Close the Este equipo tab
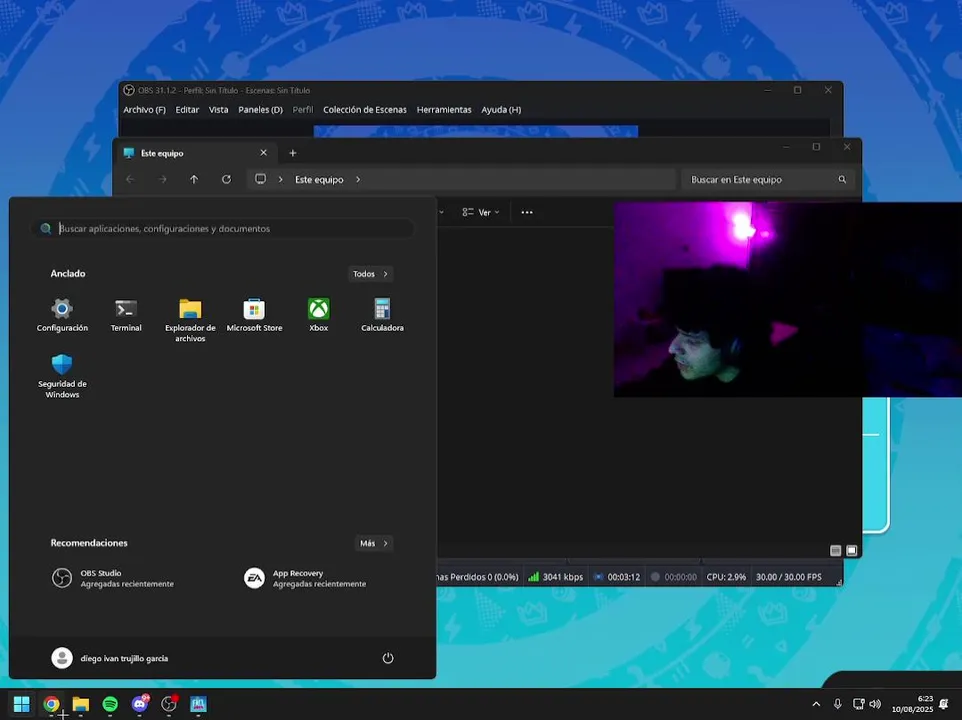962x720 pixels. [x=263, y=153]
